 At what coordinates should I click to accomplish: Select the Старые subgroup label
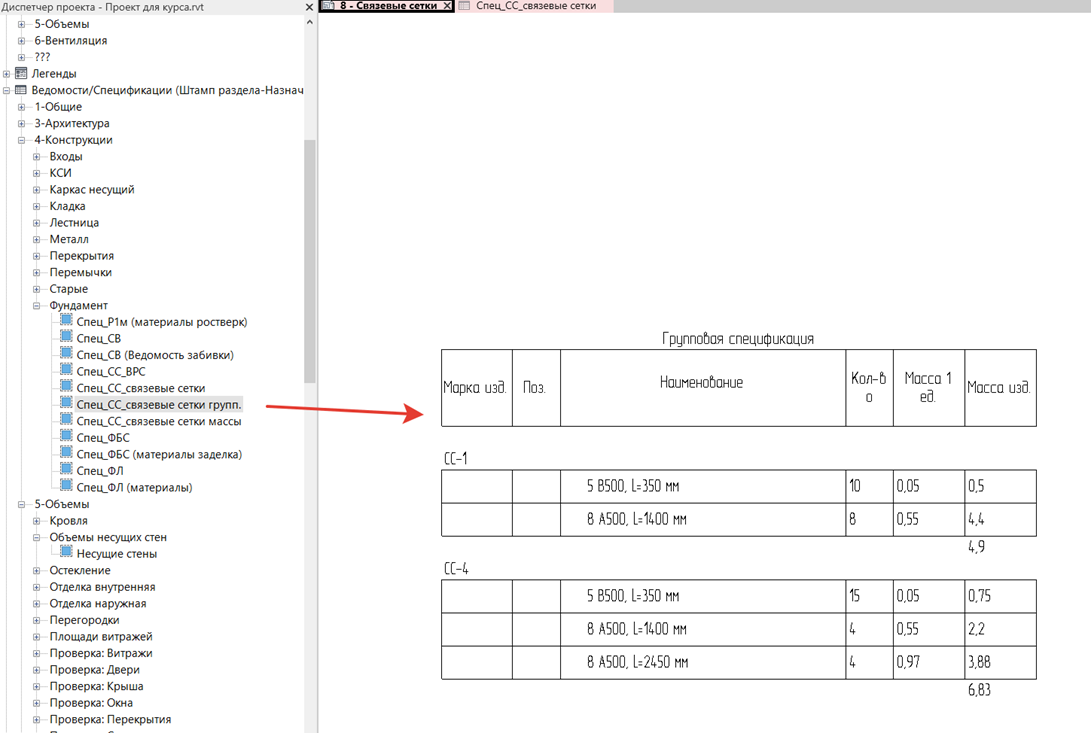[68, 289]
